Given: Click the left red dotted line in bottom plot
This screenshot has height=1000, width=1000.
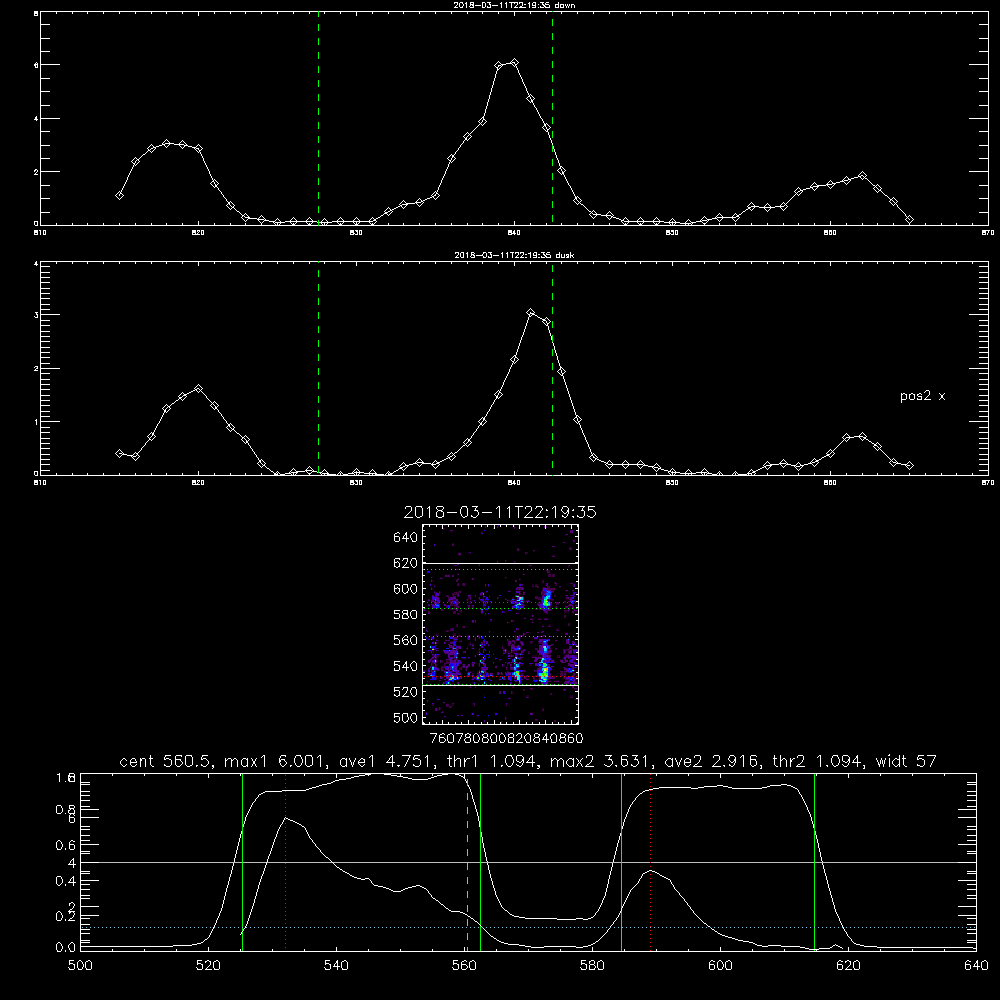Looking at the screenshot, I should coord(286,862).
